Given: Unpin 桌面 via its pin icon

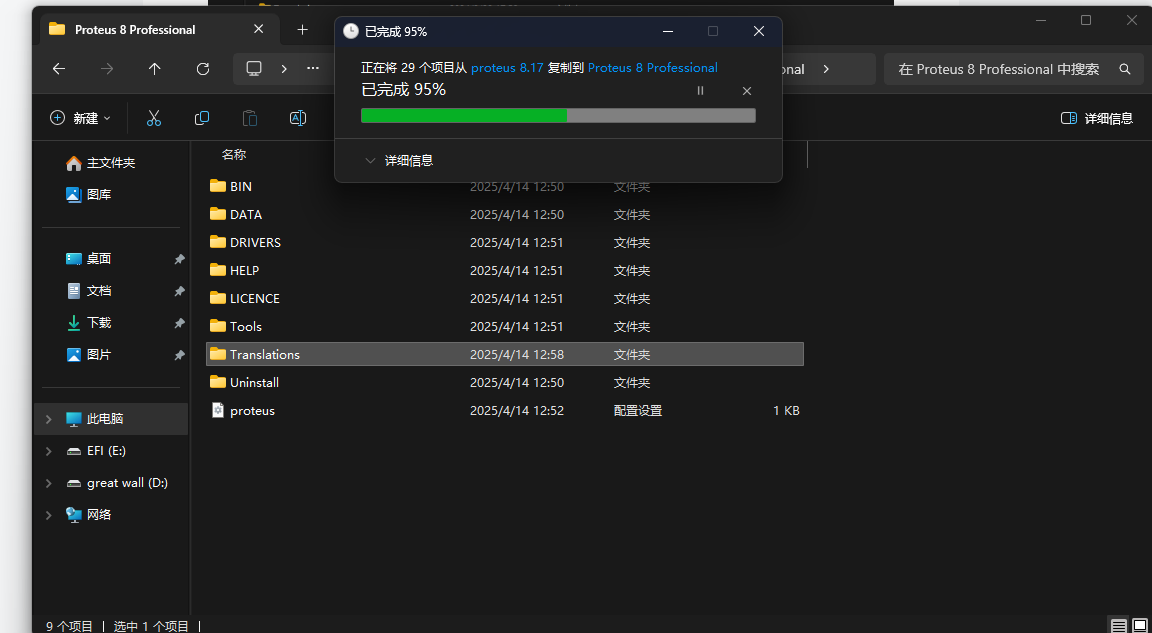Looking at the screenshot, I should [x=179, y=259].
